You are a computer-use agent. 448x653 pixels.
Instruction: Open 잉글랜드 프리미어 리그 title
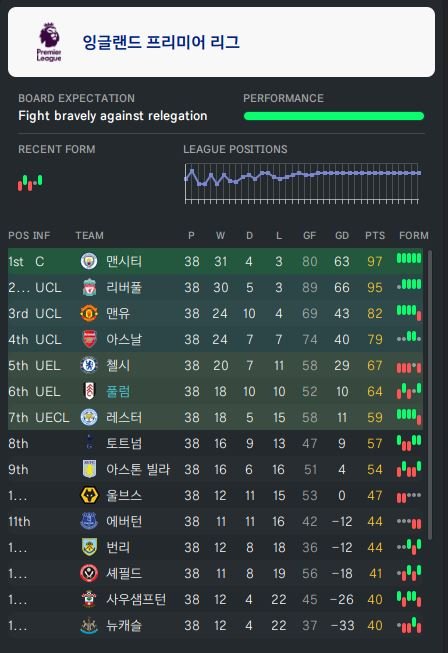pos(161,42)
